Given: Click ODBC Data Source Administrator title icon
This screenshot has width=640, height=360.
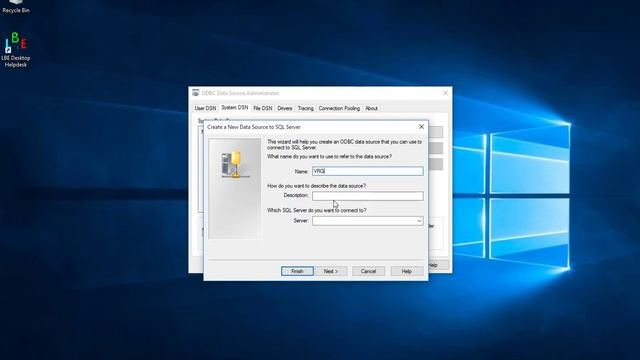Looking at the screenshot, I should click(x=196, y=93).
